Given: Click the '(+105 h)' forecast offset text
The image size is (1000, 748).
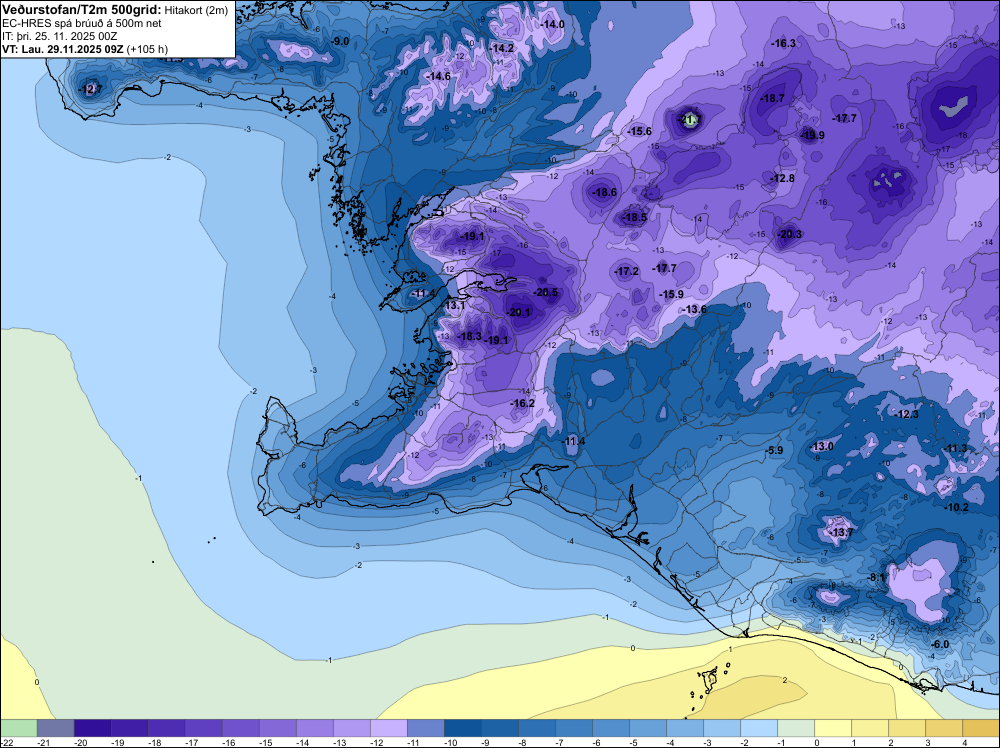Looking at the screenshot, I should [x=147, y=49].
